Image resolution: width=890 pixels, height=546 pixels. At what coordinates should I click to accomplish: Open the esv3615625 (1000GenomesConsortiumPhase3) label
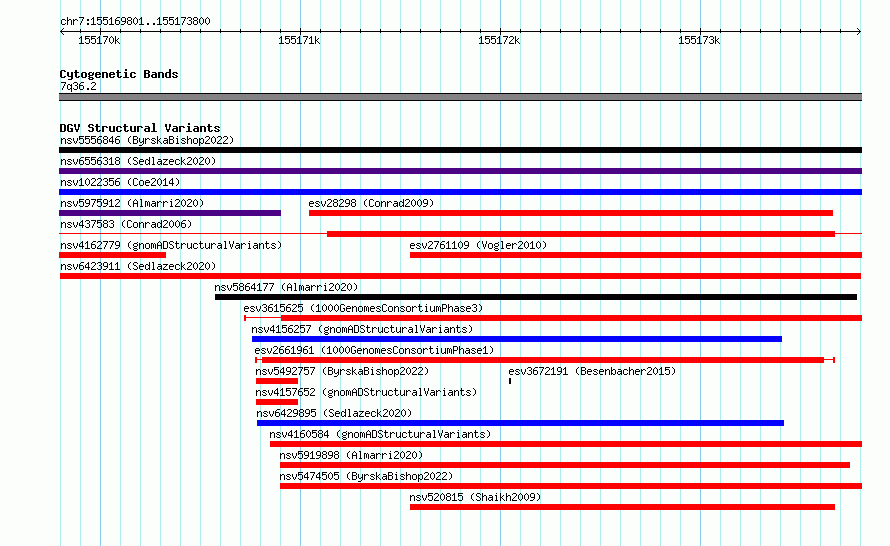[363, 308]
